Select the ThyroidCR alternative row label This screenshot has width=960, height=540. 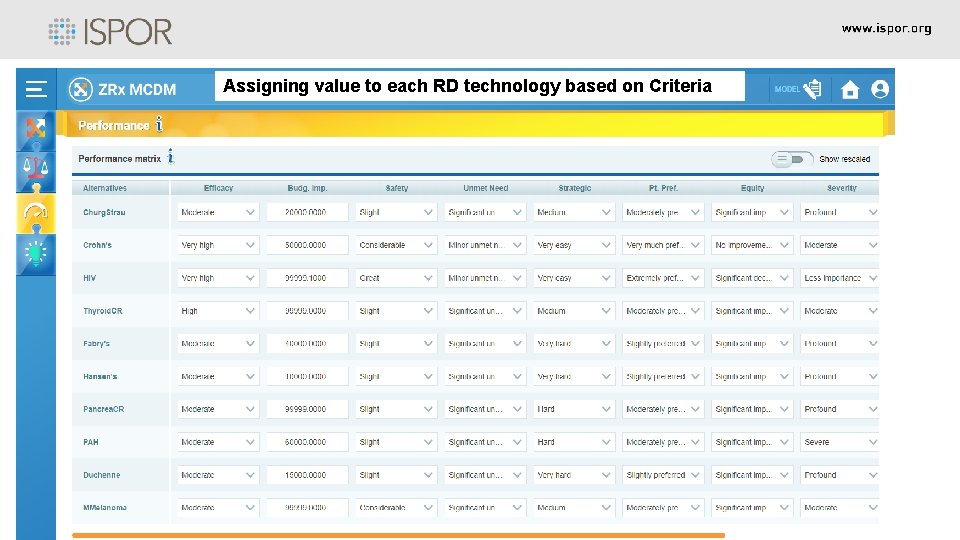(x=103, y=311)
